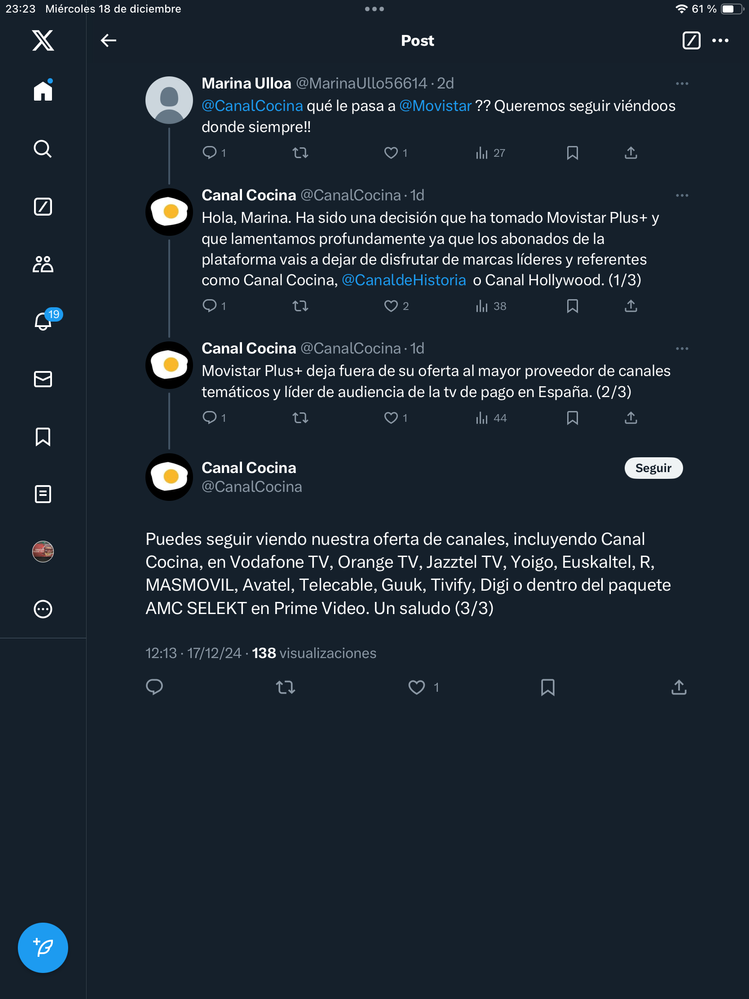This screenshot has height=999, width=749.
Task: Open Notifications bell with 19 badge
Action: pyautogui.click(x=43, y=321)
